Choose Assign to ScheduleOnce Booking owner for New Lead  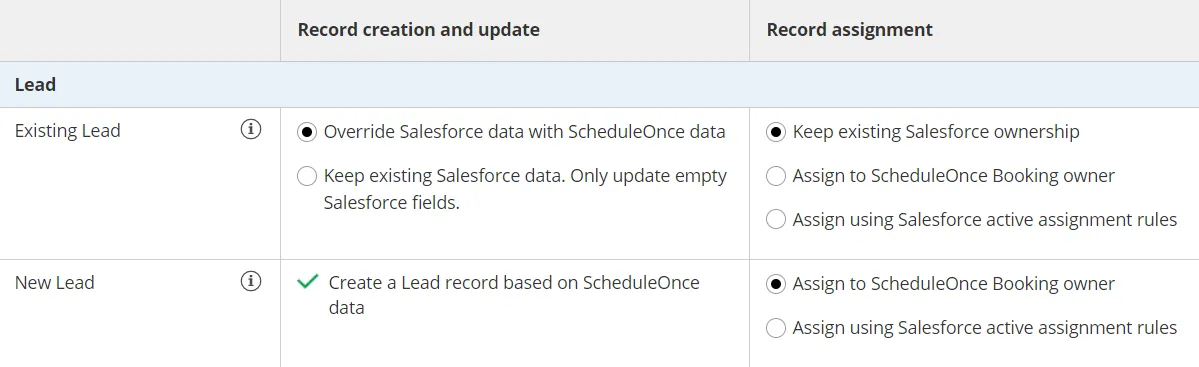[775, 284]
